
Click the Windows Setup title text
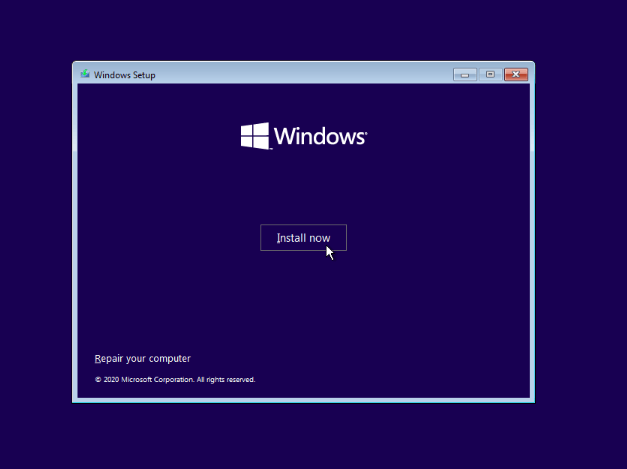[x=125, y=74]
